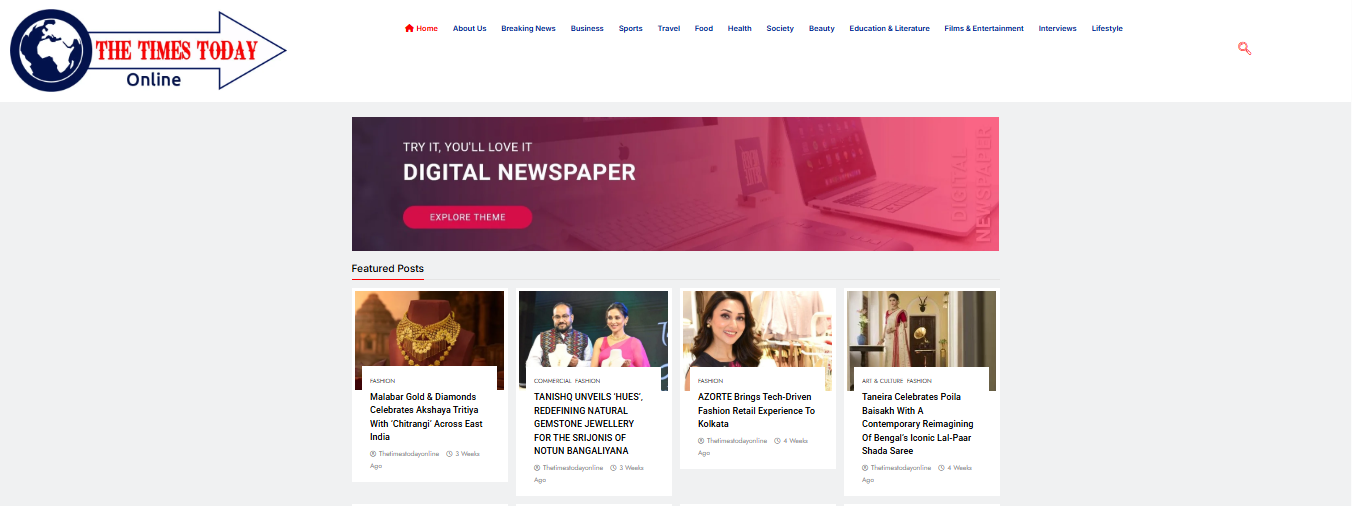Click Fashion tag on Tanishq card

tap(587, 381)
